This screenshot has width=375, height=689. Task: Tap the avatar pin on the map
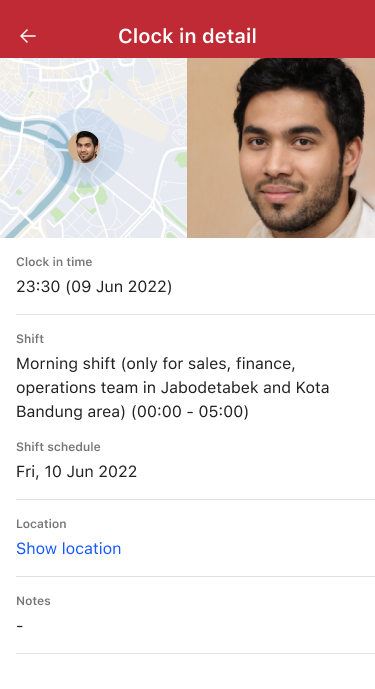(x=84, y=147)
